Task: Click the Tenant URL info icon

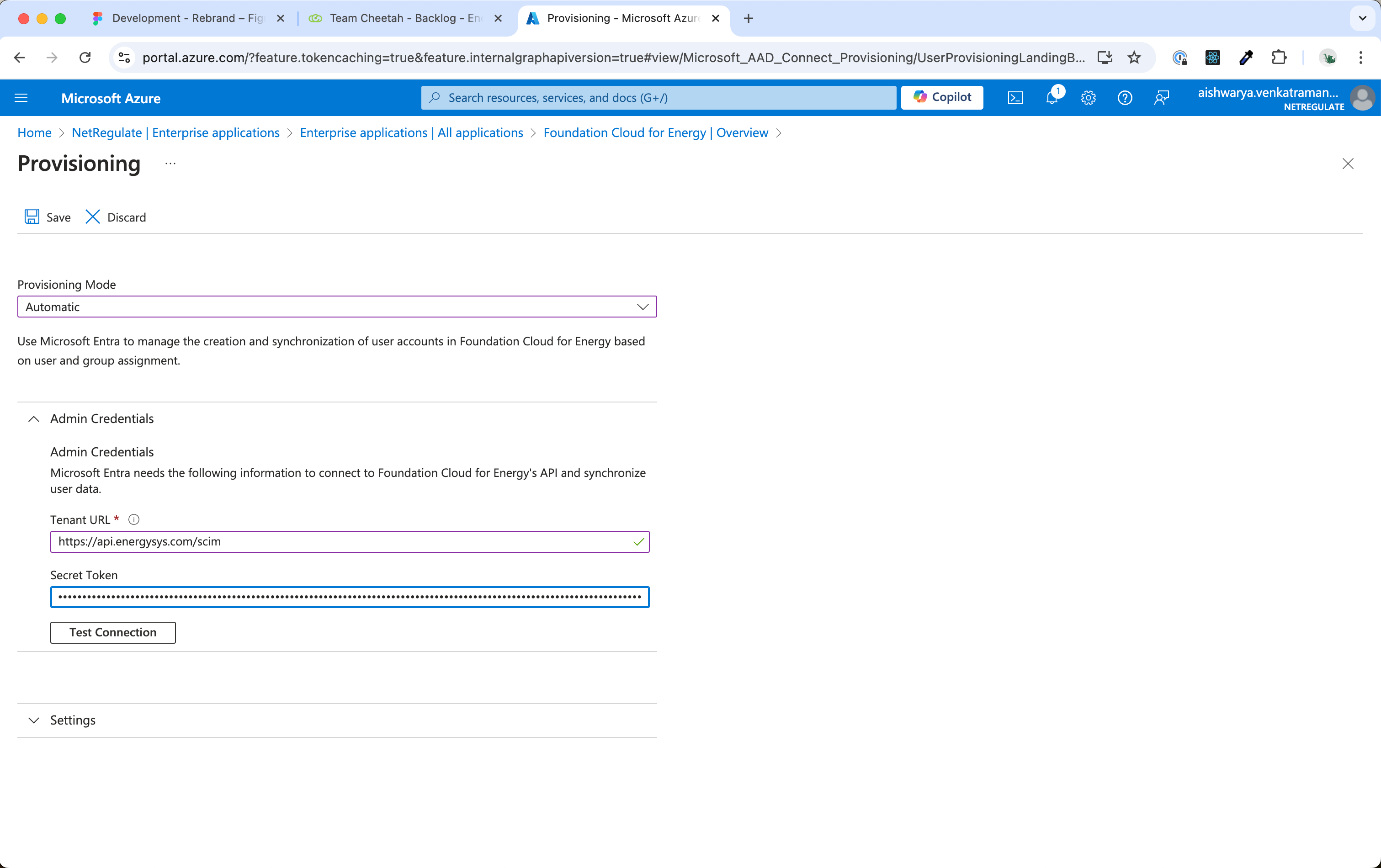Action: click(133, 519)
